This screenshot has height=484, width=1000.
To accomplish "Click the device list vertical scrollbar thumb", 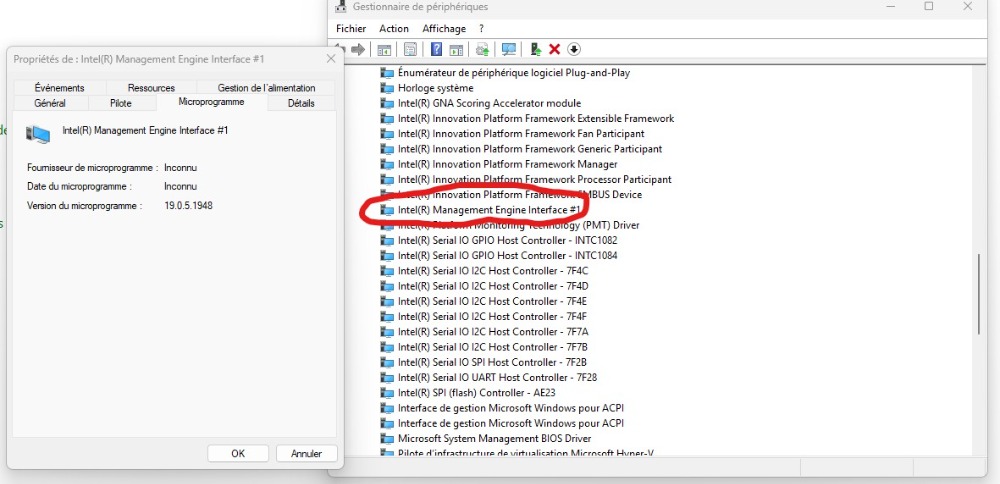I will point(980,296).
